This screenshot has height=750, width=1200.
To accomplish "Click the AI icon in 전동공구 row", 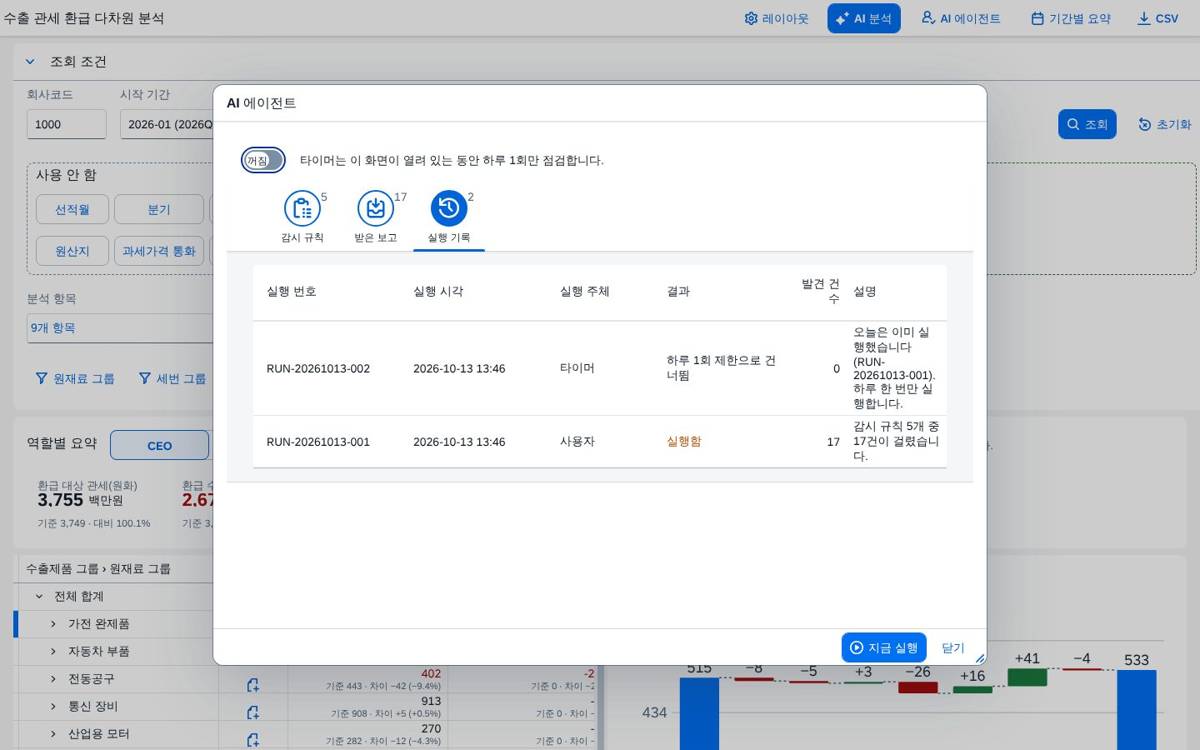I will click(253, 685).
